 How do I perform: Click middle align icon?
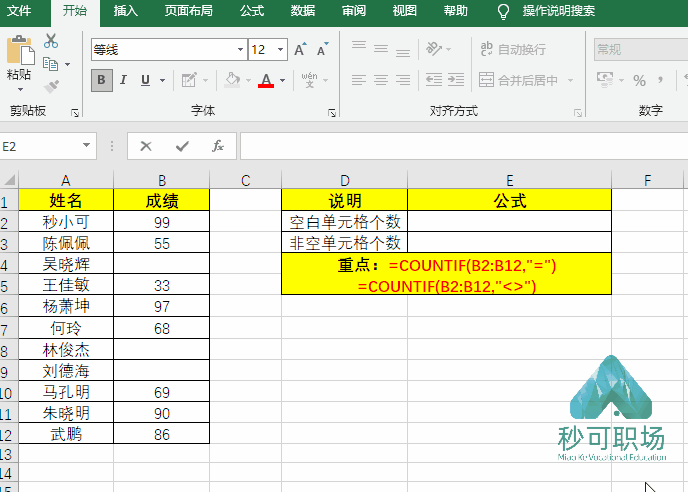381,49
